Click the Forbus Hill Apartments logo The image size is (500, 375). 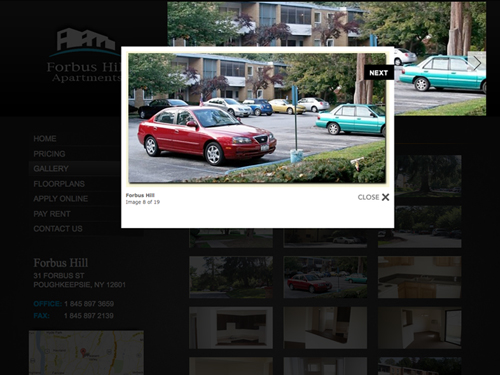tap(83, 55)
